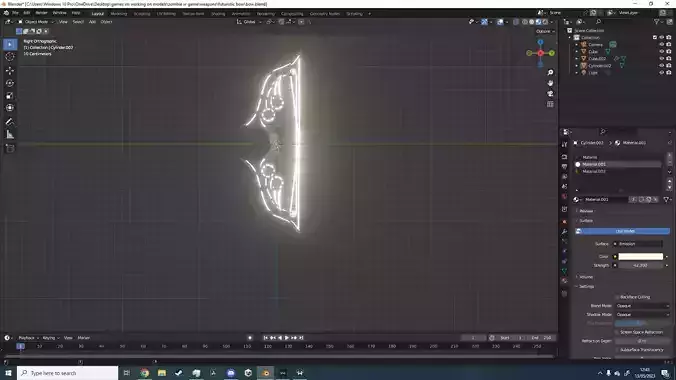The height and width of the screenshot is (380, 676).
Task: Open the View Layer properties tab
Action: coord(564,177)
